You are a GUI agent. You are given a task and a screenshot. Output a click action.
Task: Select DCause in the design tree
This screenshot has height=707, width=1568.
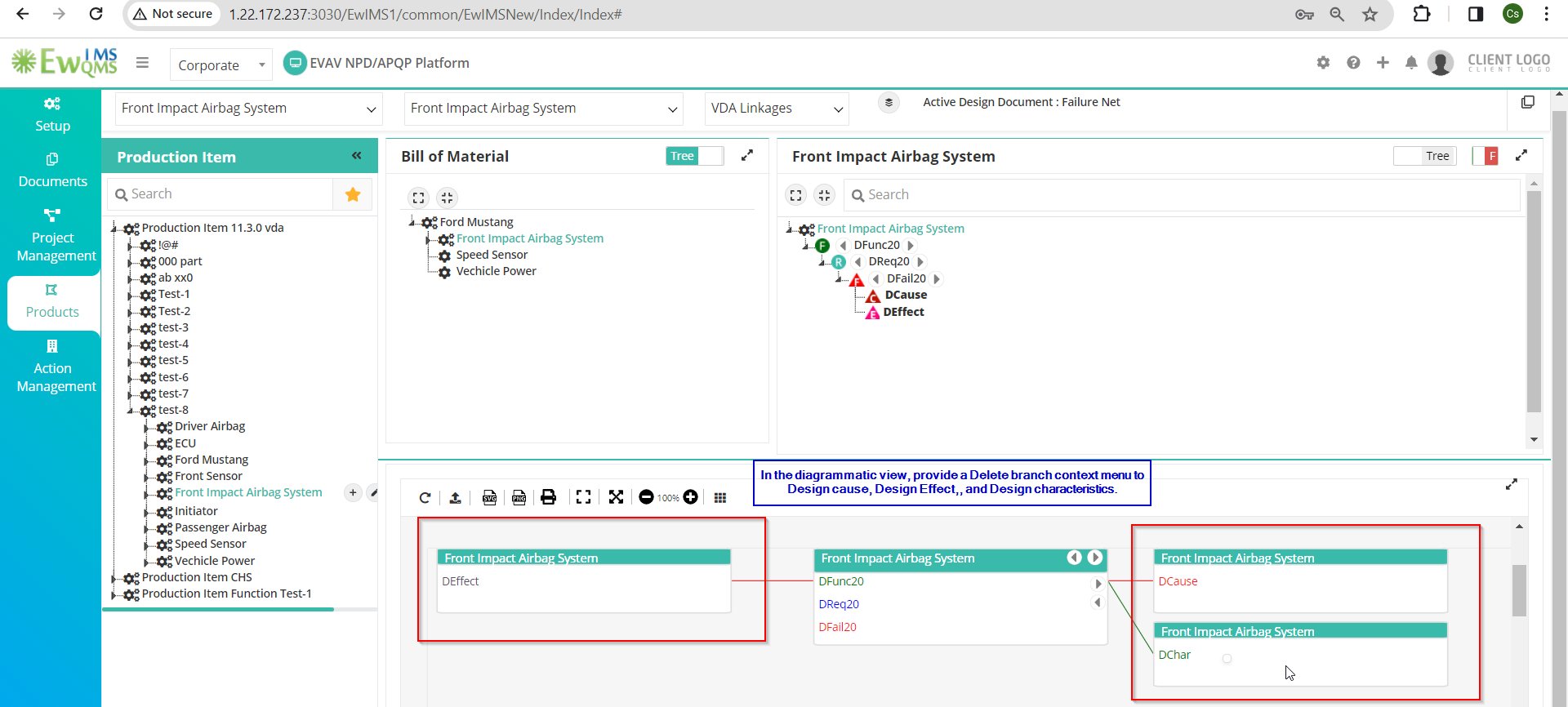coord(906,295)
